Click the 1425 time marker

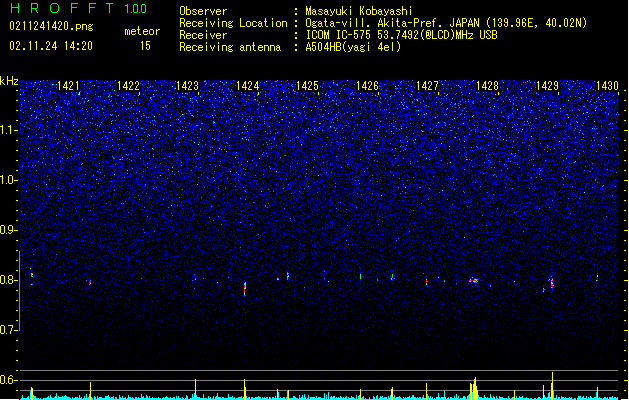tap(308, 86)
